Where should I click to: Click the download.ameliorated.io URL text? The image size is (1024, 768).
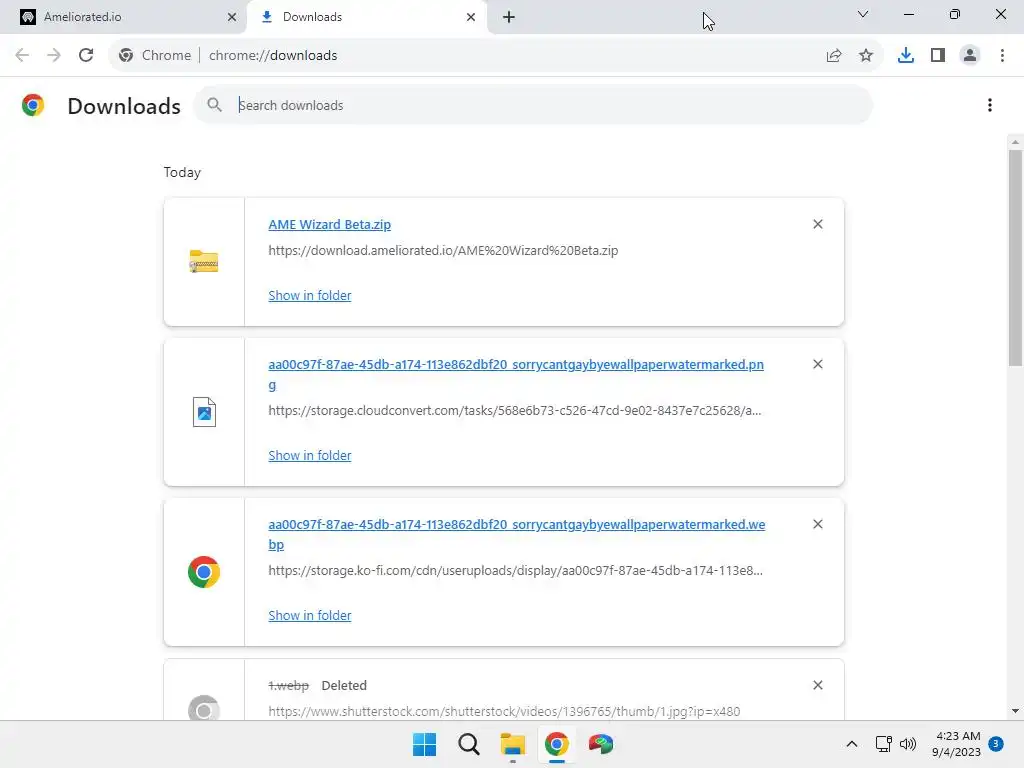pyautogui.click(x=443, y=250)
